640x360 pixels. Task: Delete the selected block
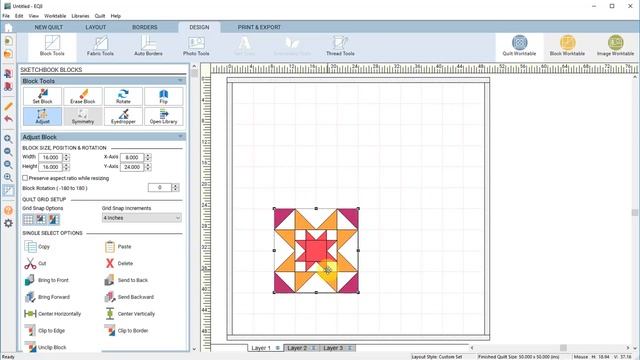tap(119, 263)
